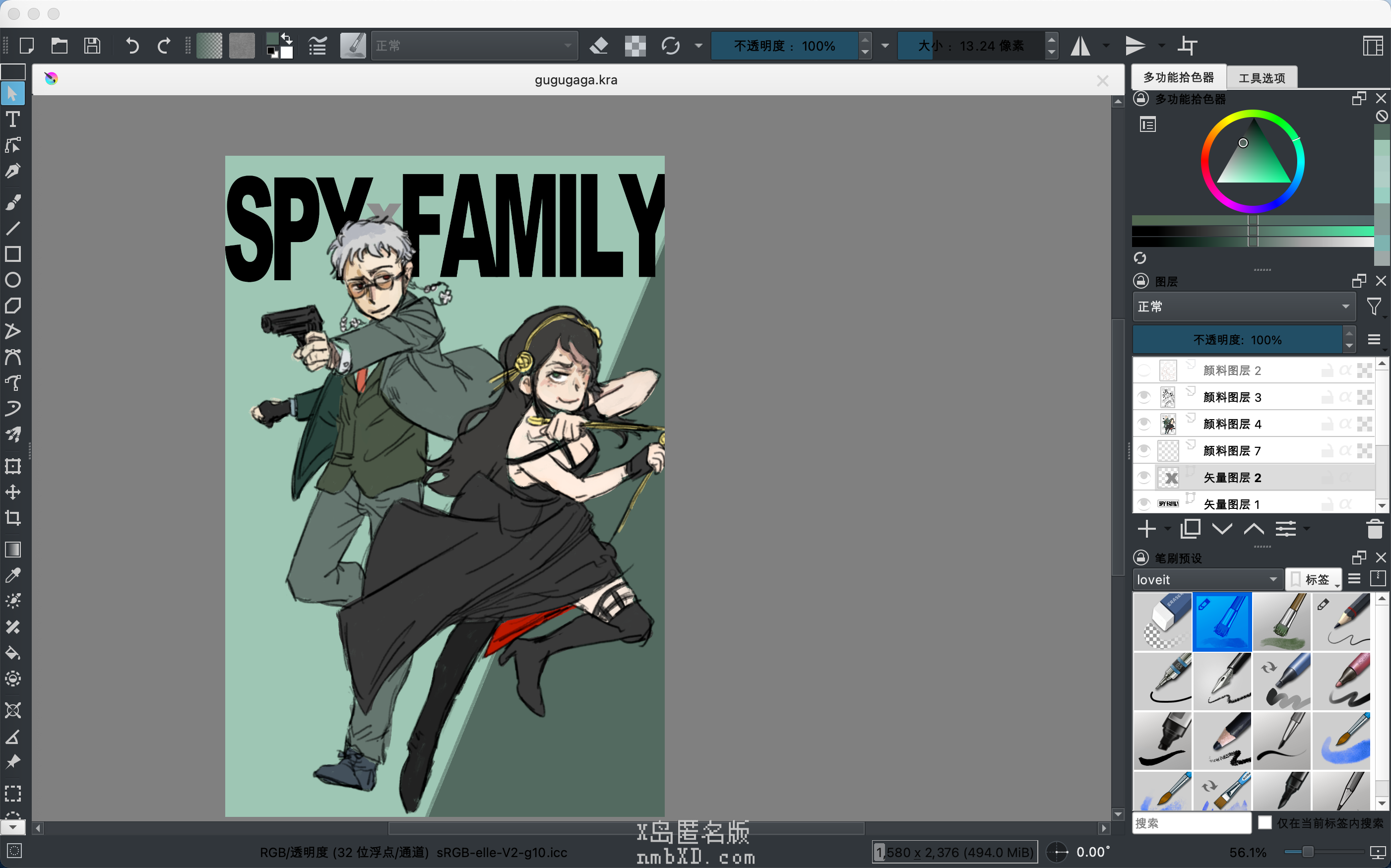Select the Text tool
The height and width of the screenshot is (868, 1391).
pyautogui.click(x=12, y=120)
